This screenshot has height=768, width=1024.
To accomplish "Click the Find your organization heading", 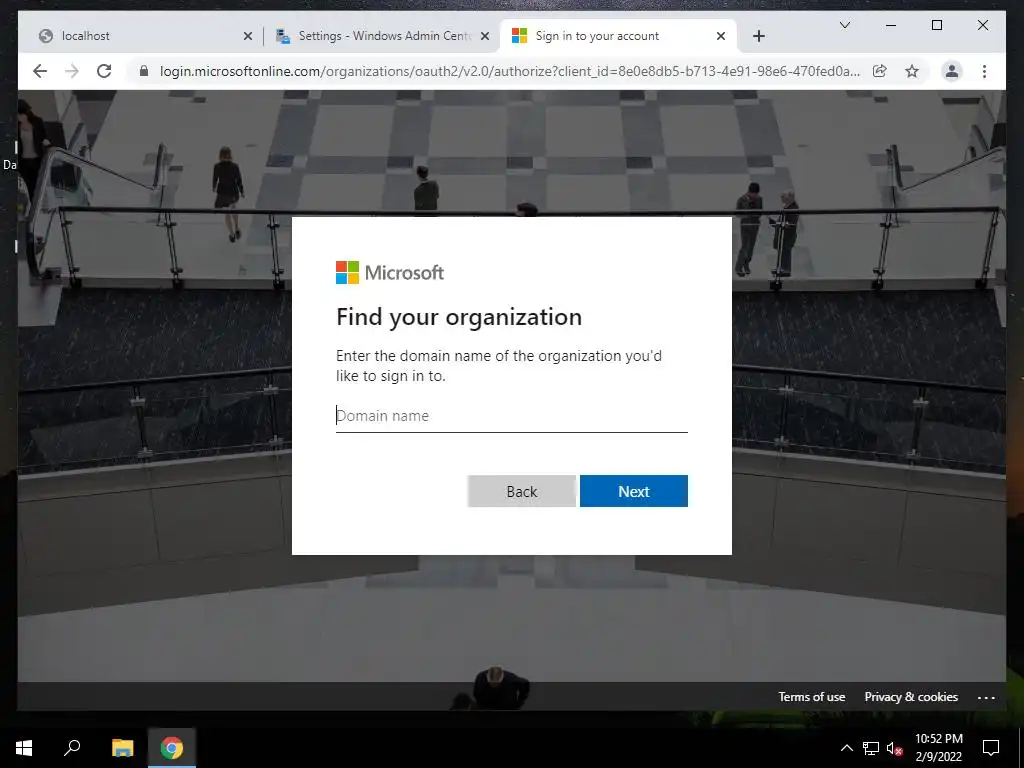I will click(458, 317).
